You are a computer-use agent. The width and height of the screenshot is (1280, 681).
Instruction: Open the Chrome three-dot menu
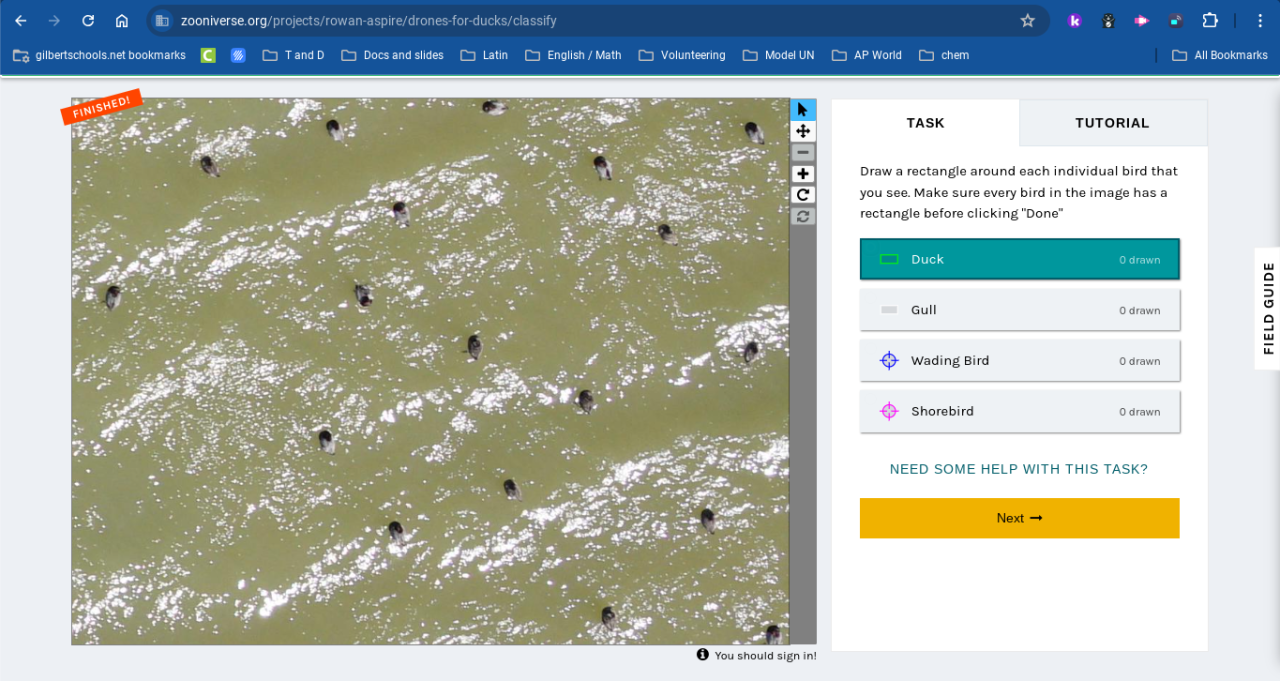pyautogui.click(x=1259, y=20)
